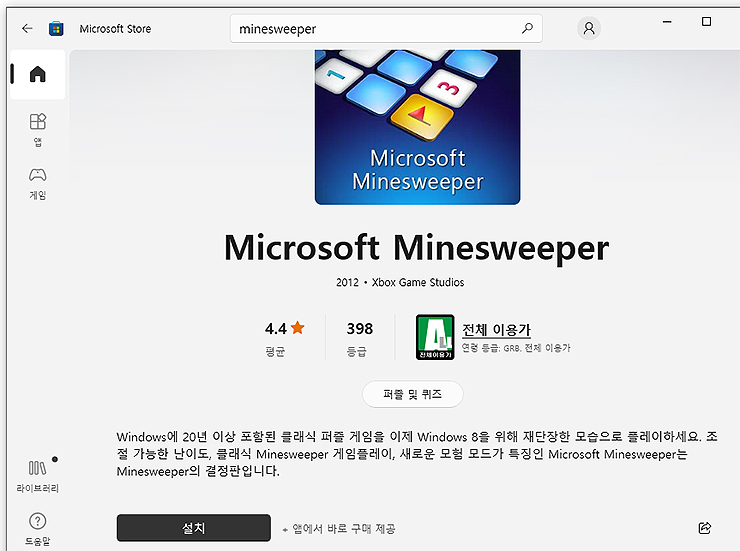
Task: Maximize the Microsoft Store window
Action: coord(706,22)
